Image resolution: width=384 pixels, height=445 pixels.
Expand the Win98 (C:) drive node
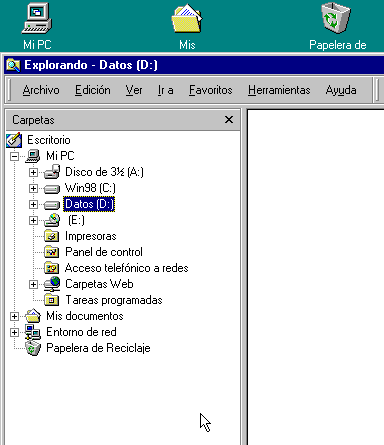[33, 188]
